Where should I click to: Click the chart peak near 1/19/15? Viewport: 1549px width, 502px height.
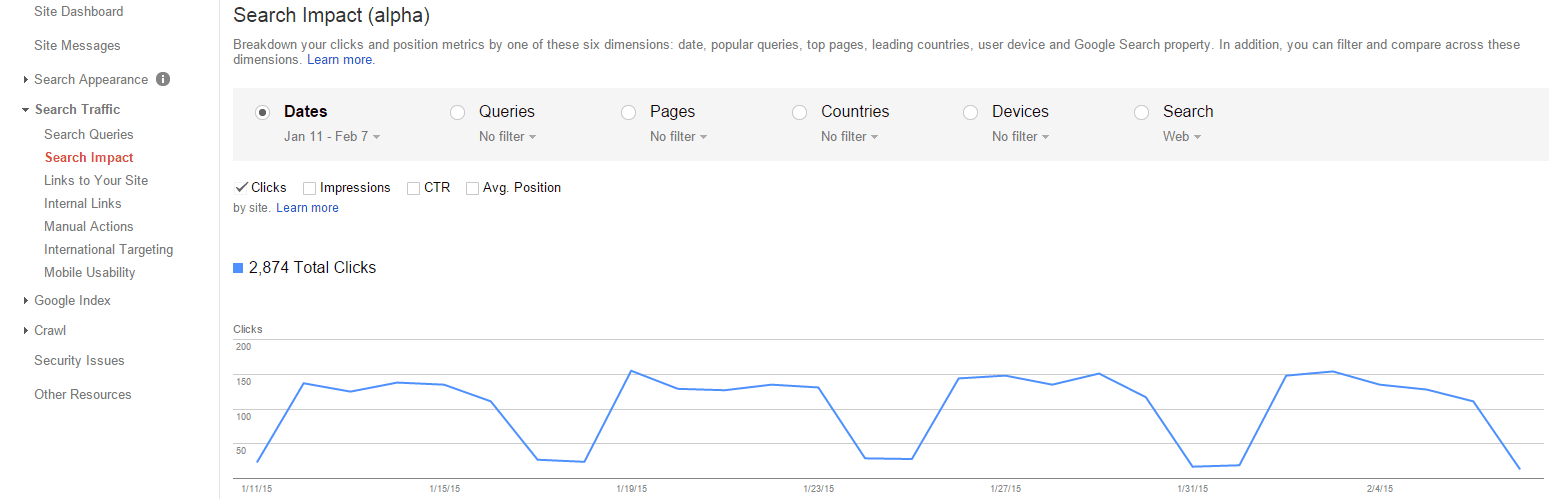631,371
